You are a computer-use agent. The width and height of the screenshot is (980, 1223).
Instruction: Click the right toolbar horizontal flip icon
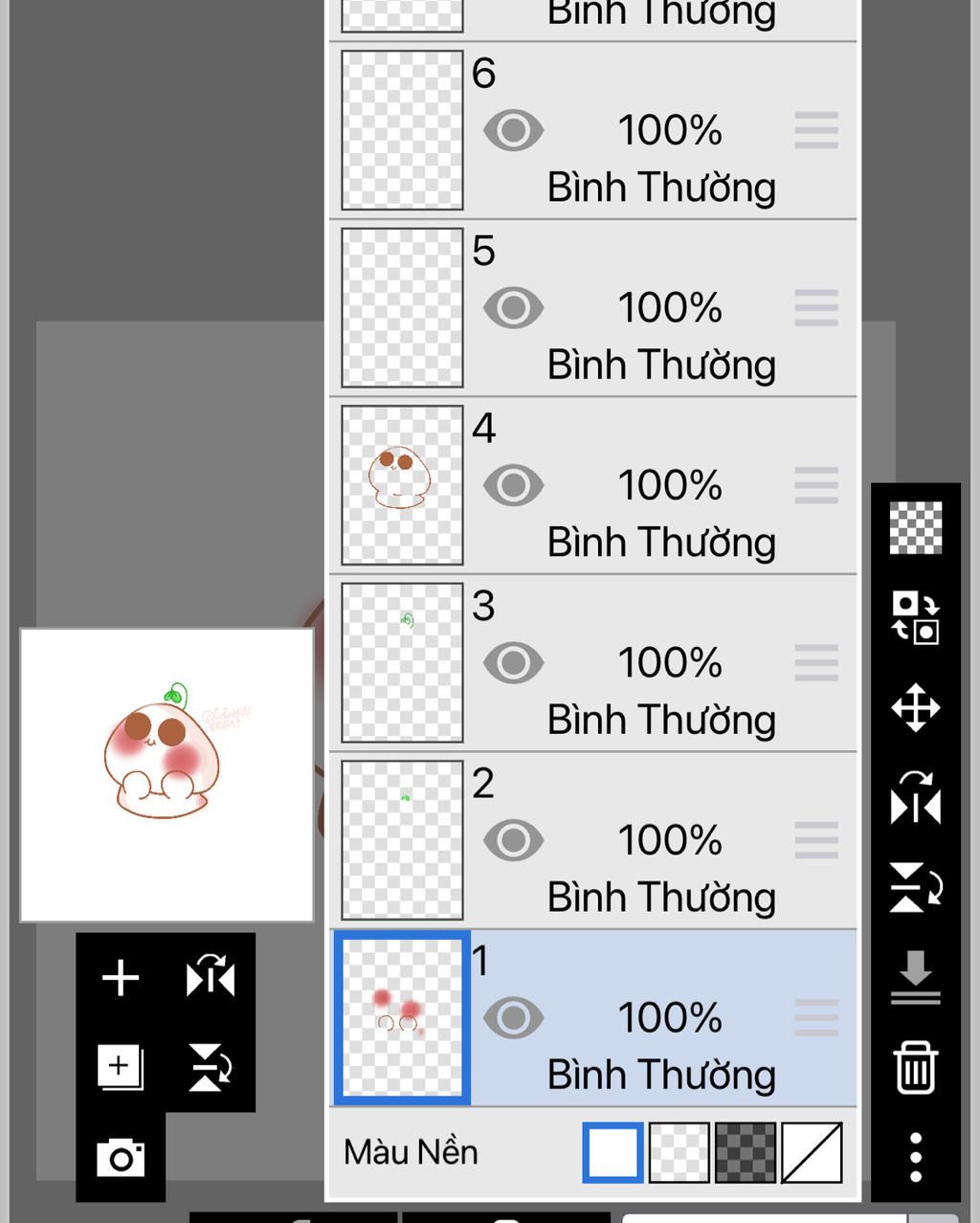(x=916, y=798)
